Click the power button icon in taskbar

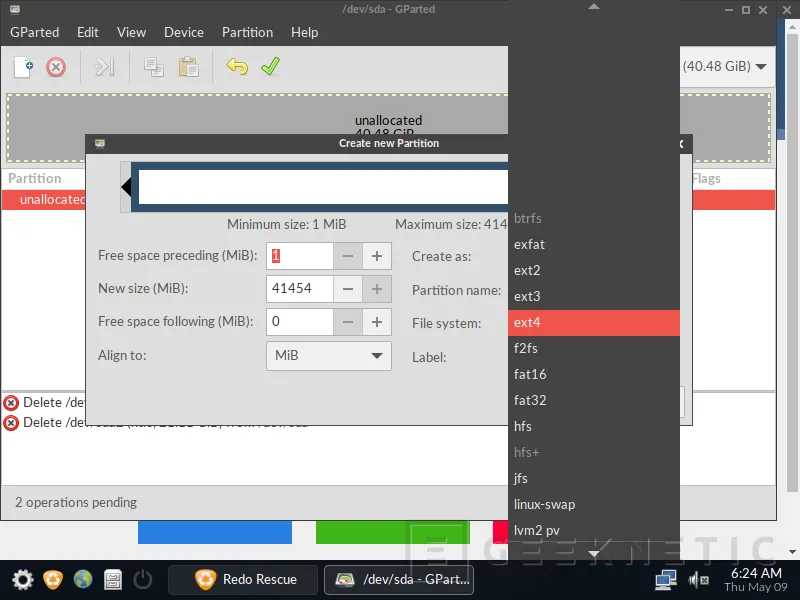143,579
